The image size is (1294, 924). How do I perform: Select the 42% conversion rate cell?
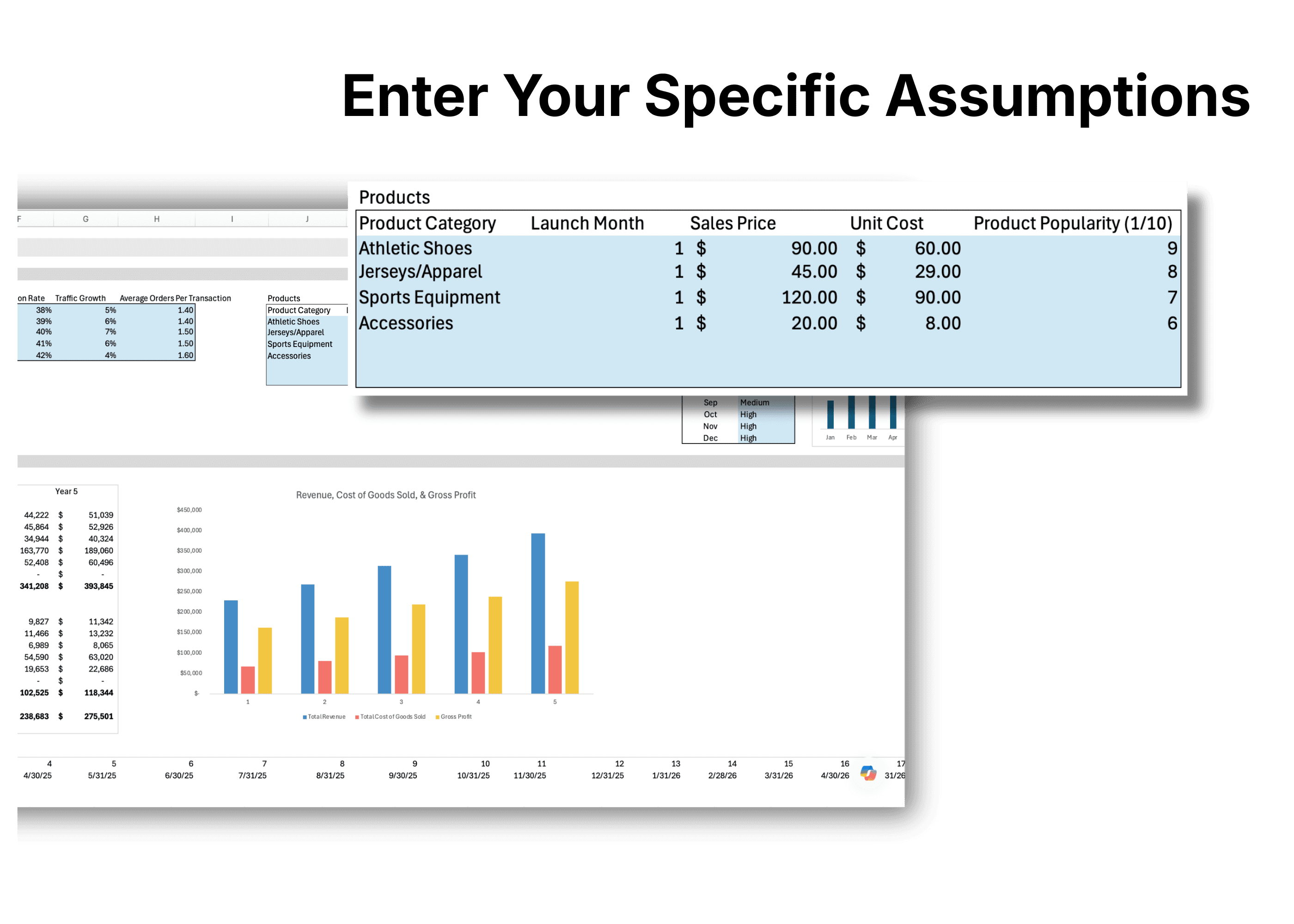click(44, 354)
